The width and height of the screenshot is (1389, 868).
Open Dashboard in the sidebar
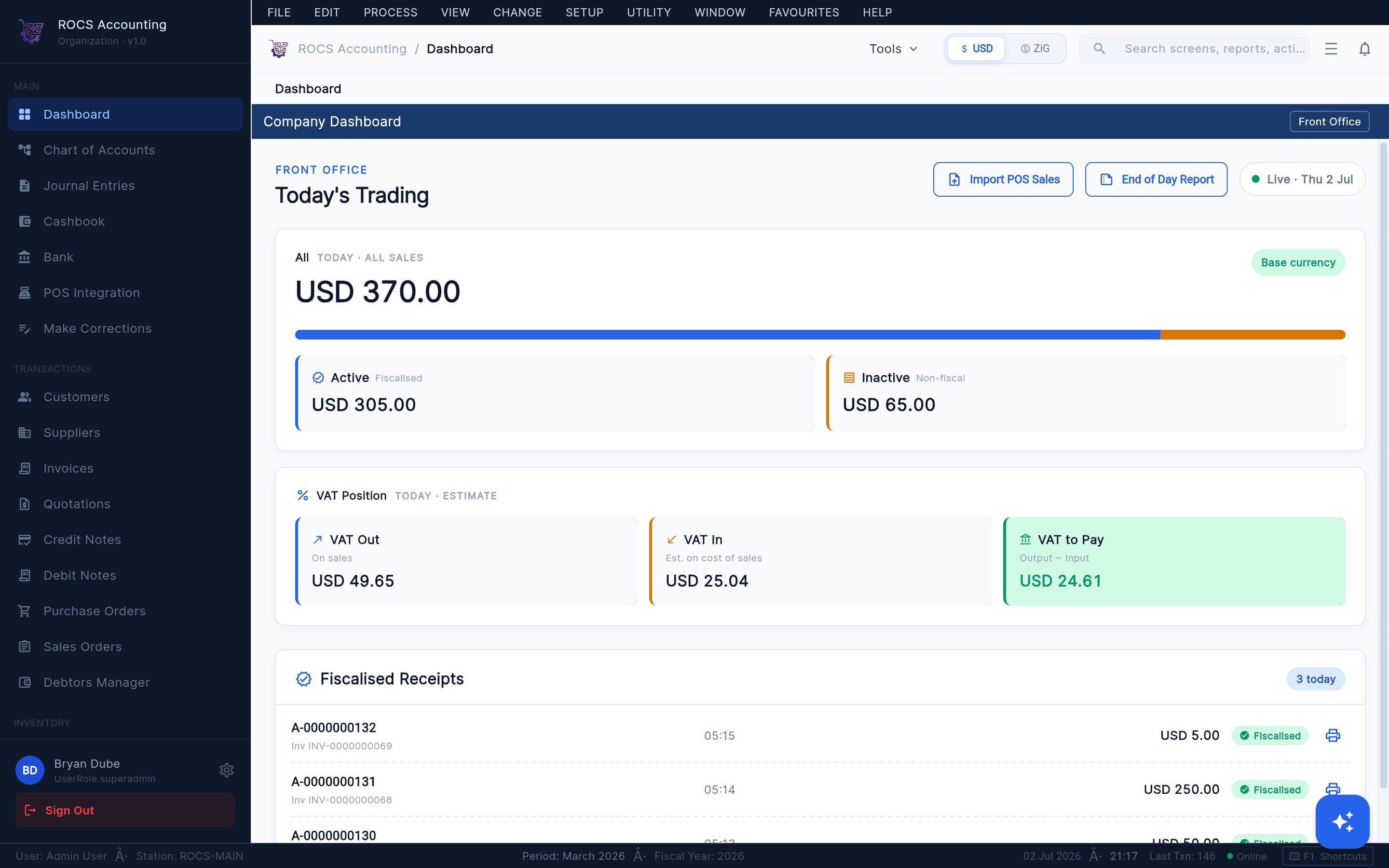(125, 114)
